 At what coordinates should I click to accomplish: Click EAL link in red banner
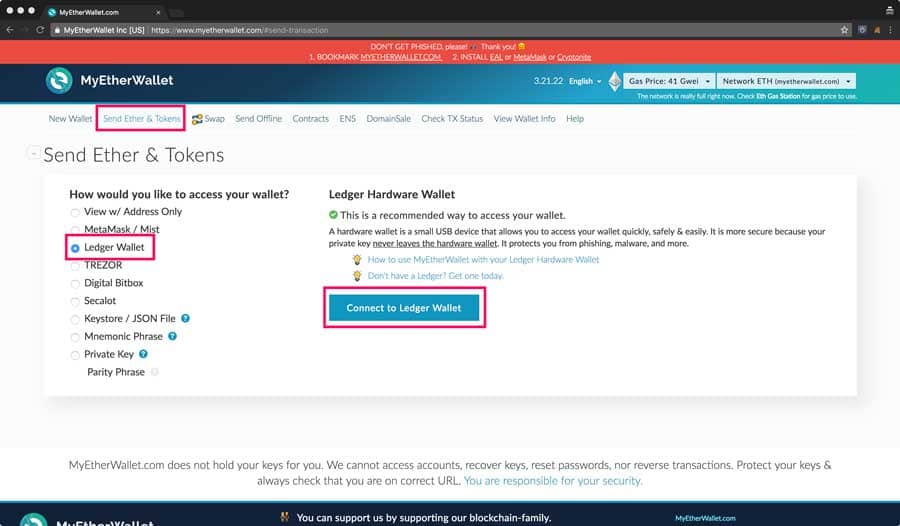496,57
